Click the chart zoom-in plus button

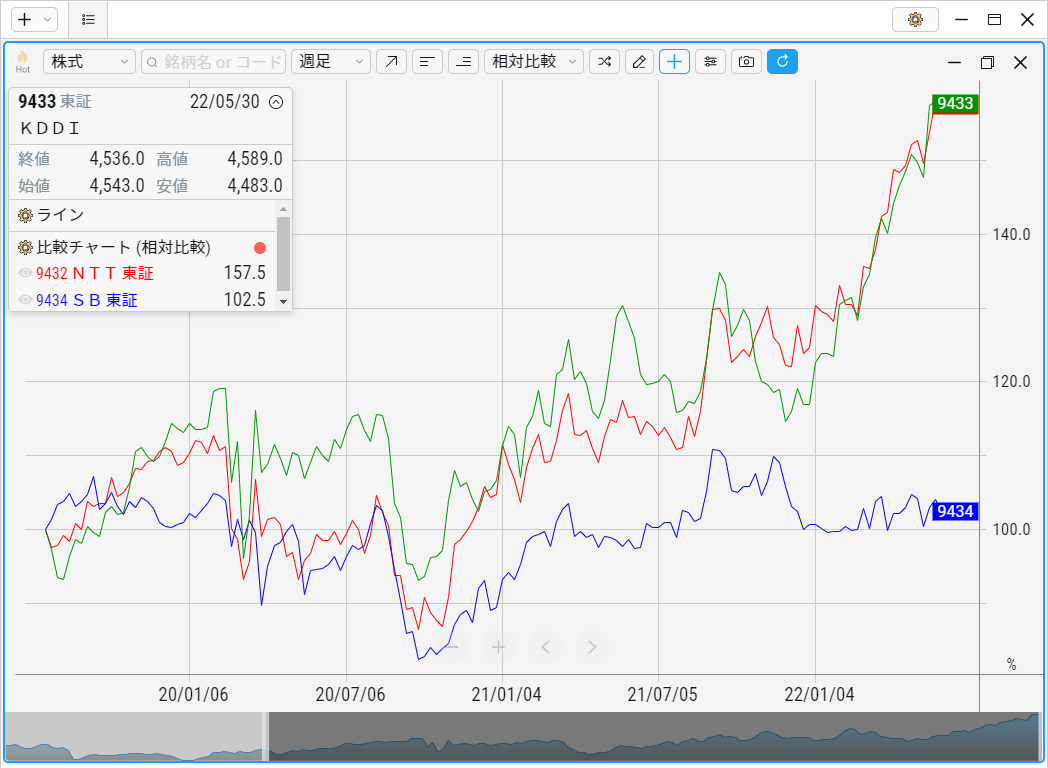coord(499,646)
